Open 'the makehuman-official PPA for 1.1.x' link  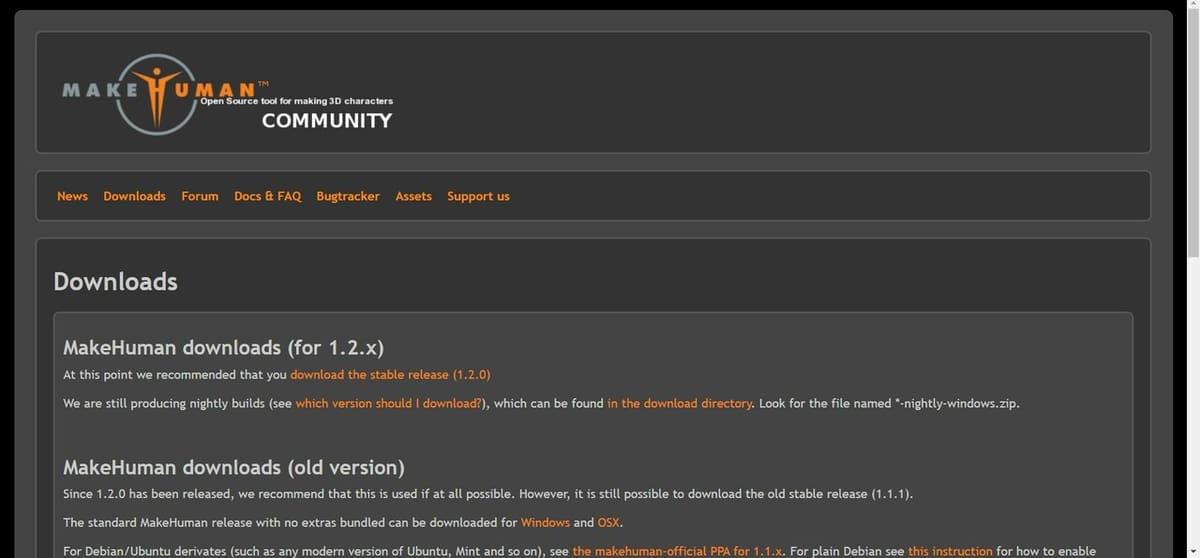coord(677,552)
